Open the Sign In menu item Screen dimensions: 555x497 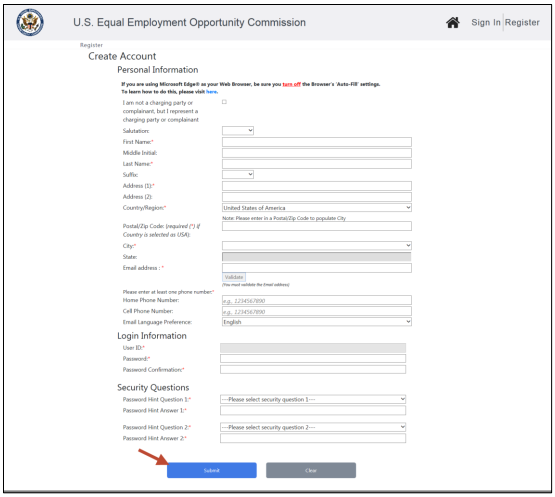click(486, 22)
